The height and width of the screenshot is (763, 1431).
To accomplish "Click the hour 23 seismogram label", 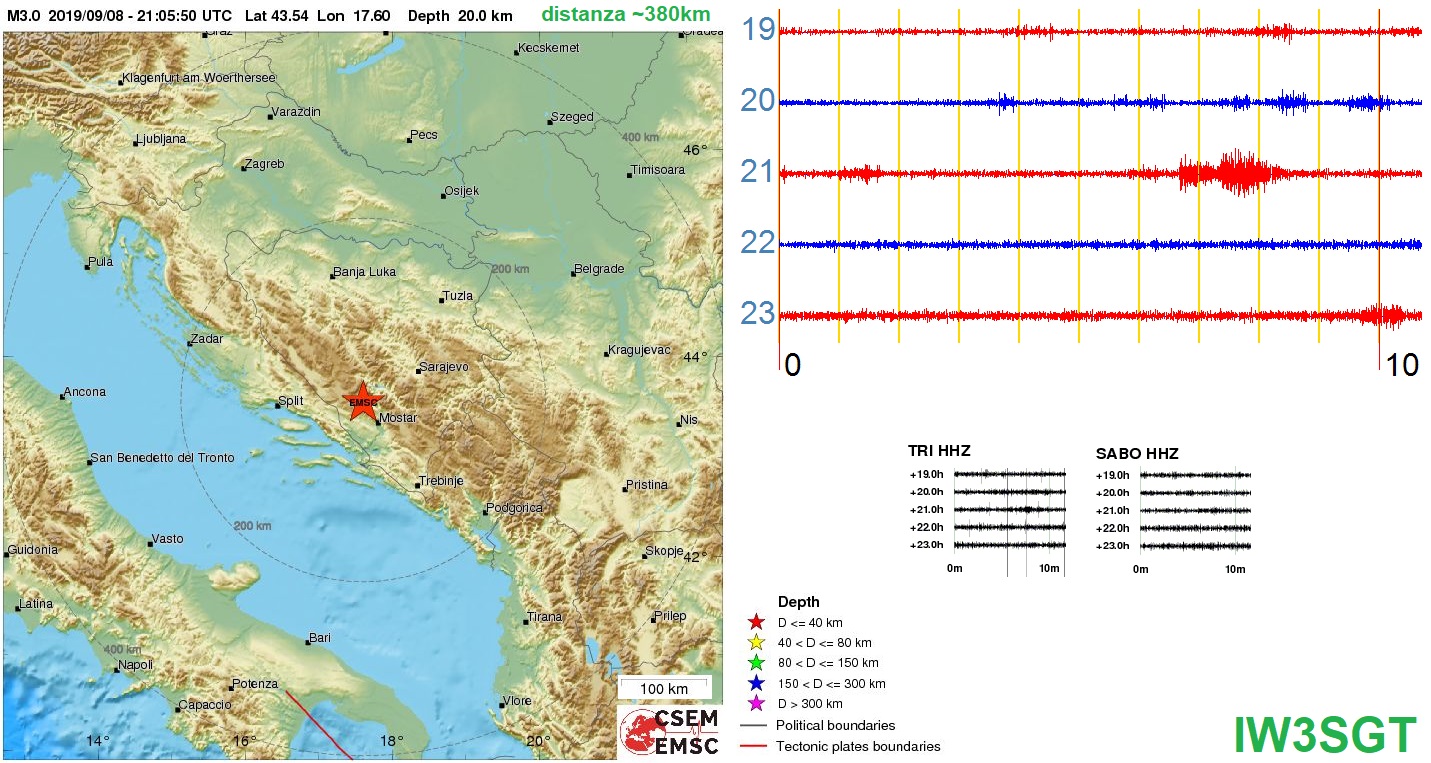I will tap(758, 313).
